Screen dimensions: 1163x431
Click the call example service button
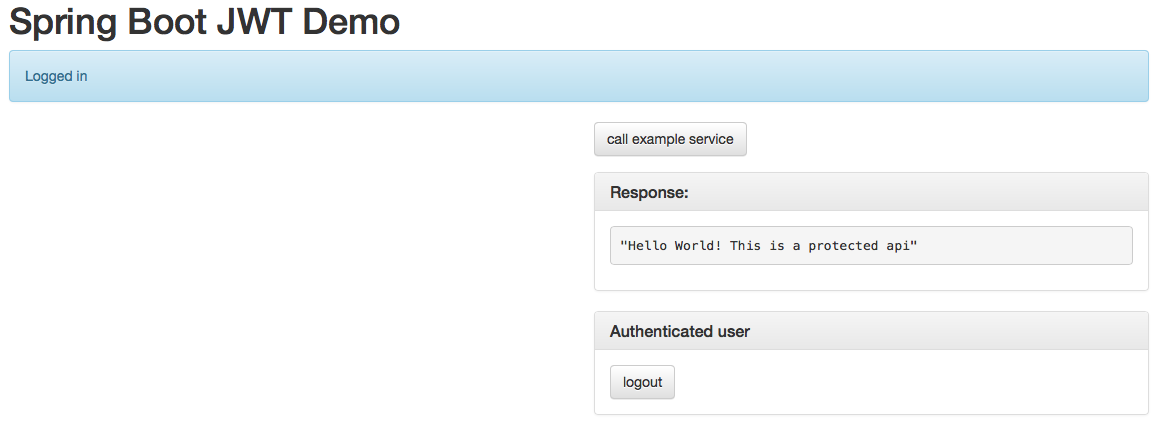(670, 139)
